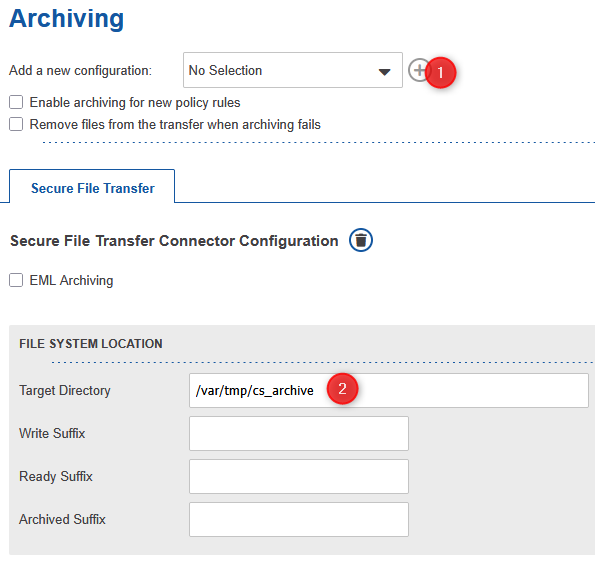Image resolution: width=595 pixels, height=568 pixels.
Task: Click into the Target Directory field
Action: pos(389,390)
